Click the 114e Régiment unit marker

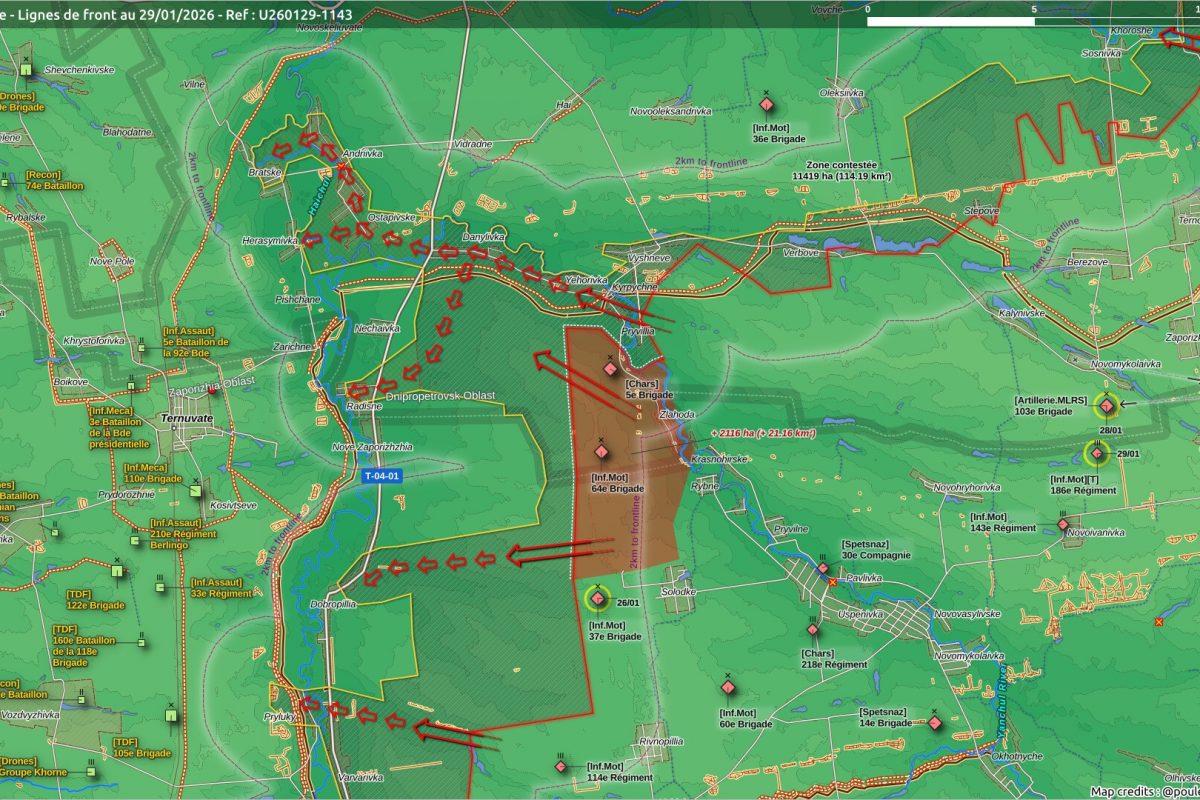pyautogui.click(x=562, y=766)
